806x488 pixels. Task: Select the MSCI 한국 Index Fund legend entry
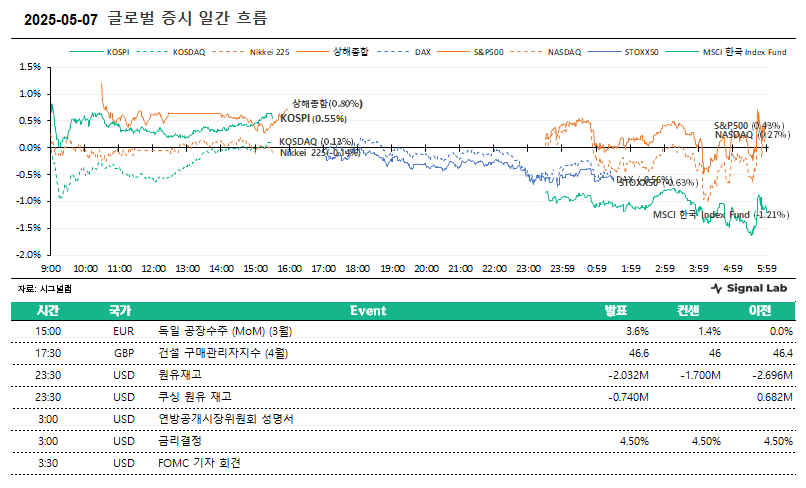pyautogui.click(x=726, y=52)
